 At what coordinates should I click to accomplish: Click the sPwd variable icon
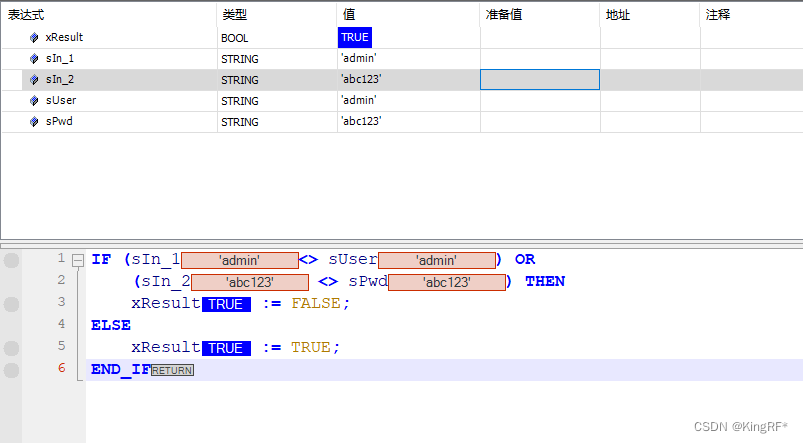click(x=34, y=121)
